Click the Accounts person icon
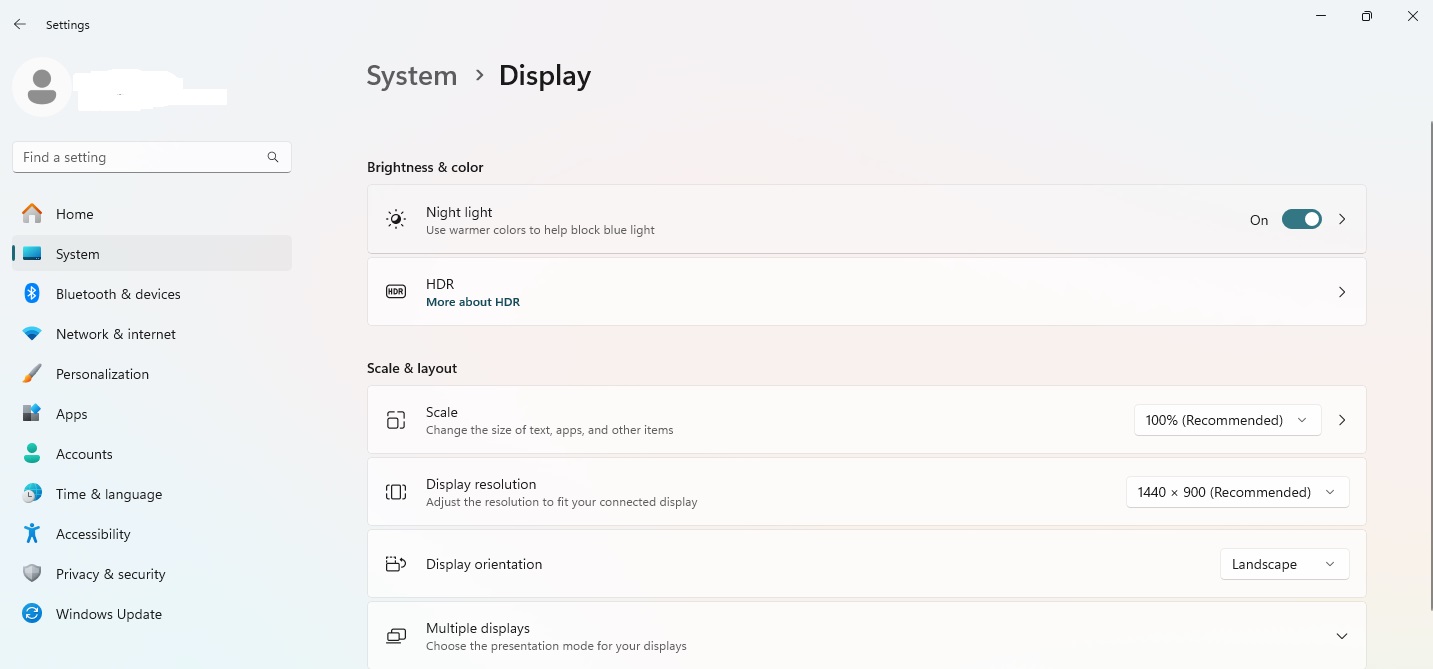The image size is (1433, 669). click(32, 453)
